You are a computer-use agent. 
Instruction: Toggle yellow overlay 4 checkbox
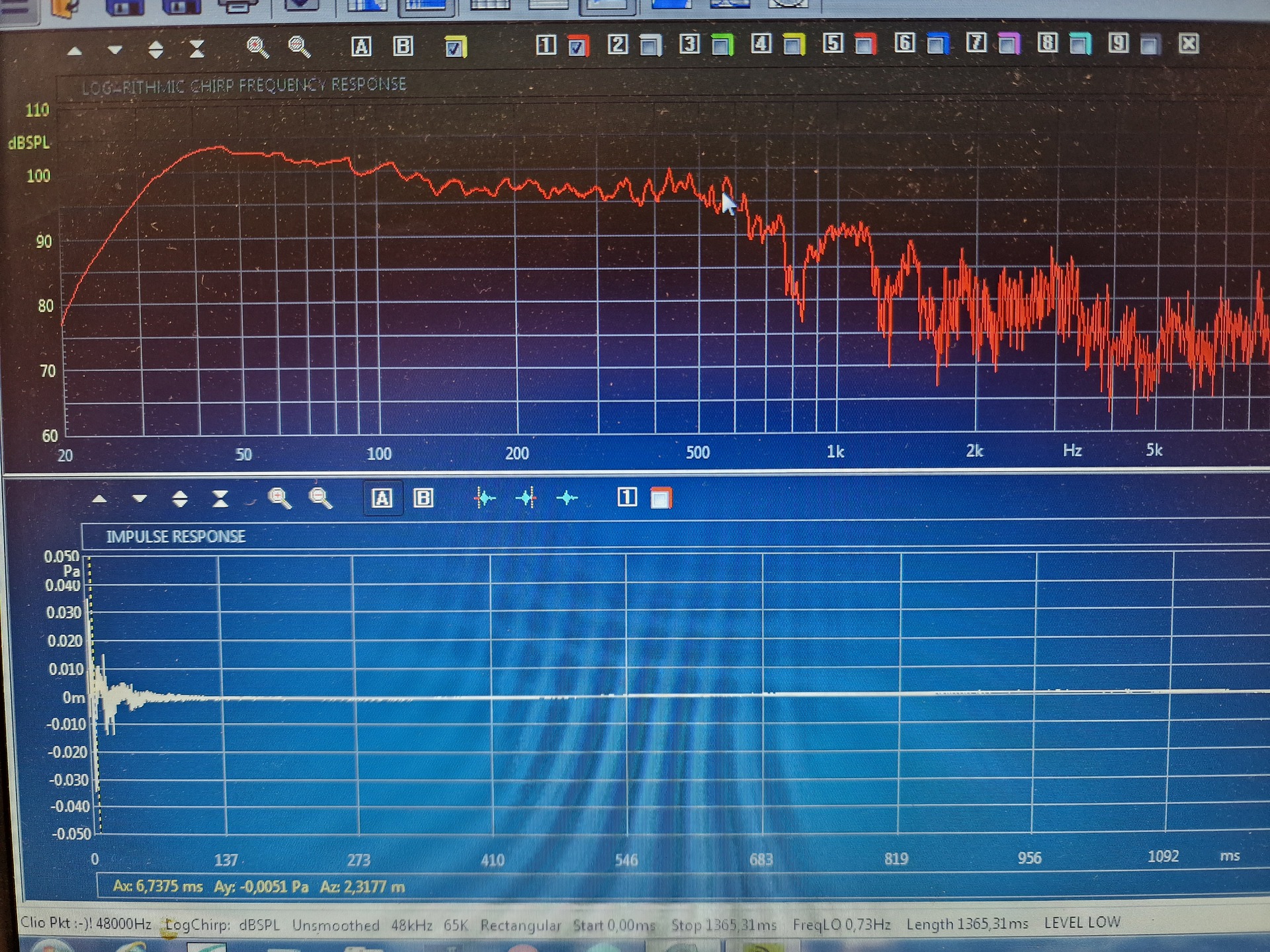click(x=794, y=44)
